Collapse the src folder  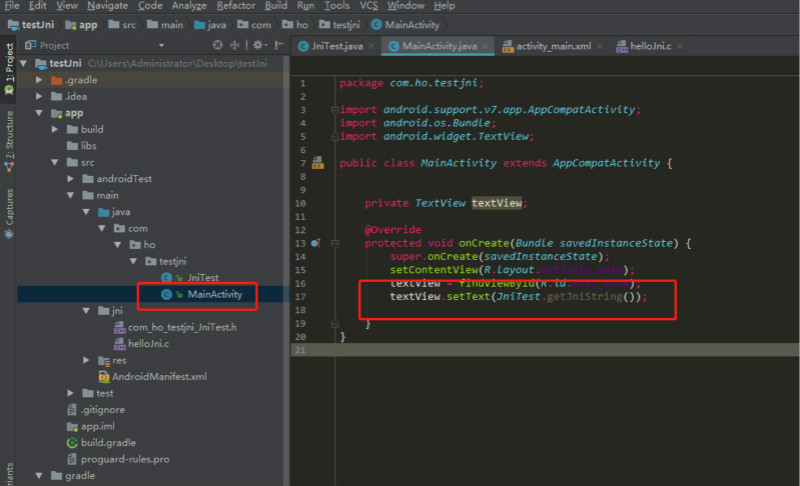tap(55, 162)
